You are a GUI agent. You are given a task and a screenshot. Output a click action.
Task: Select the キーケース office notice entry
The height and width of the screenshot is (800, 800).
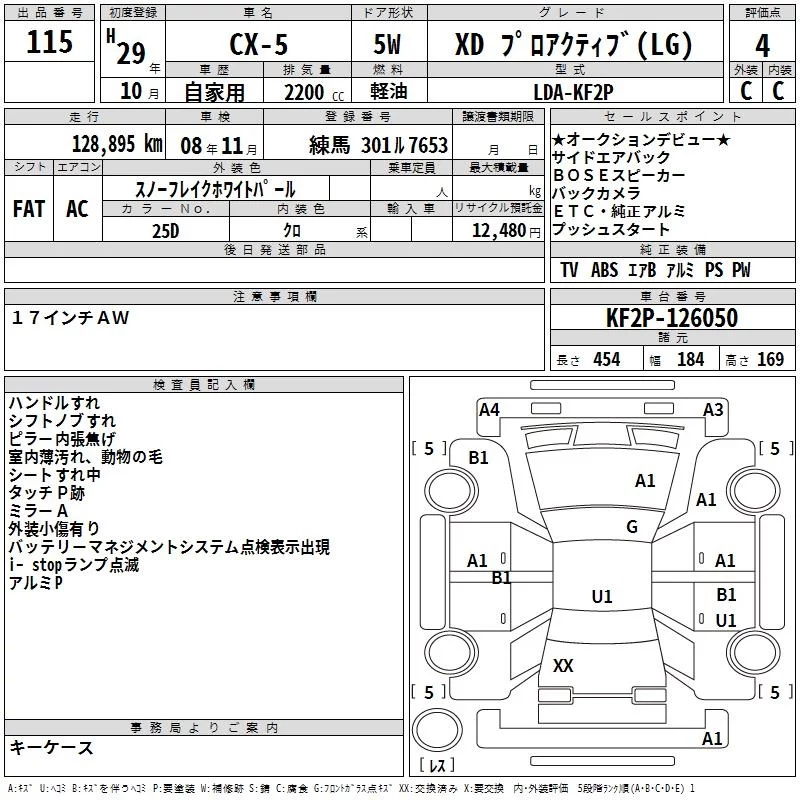(52, 747)
